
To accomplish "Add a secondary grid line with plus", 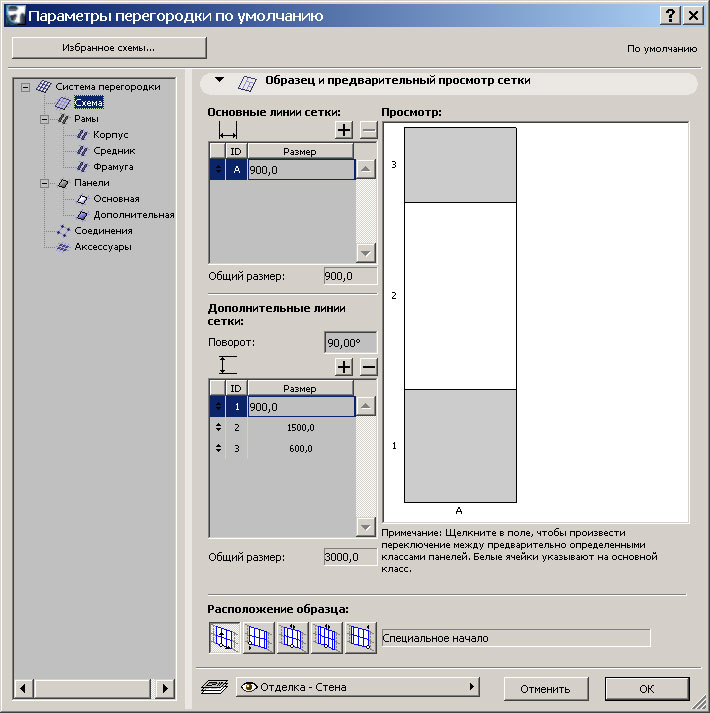I will click(344, 367).
